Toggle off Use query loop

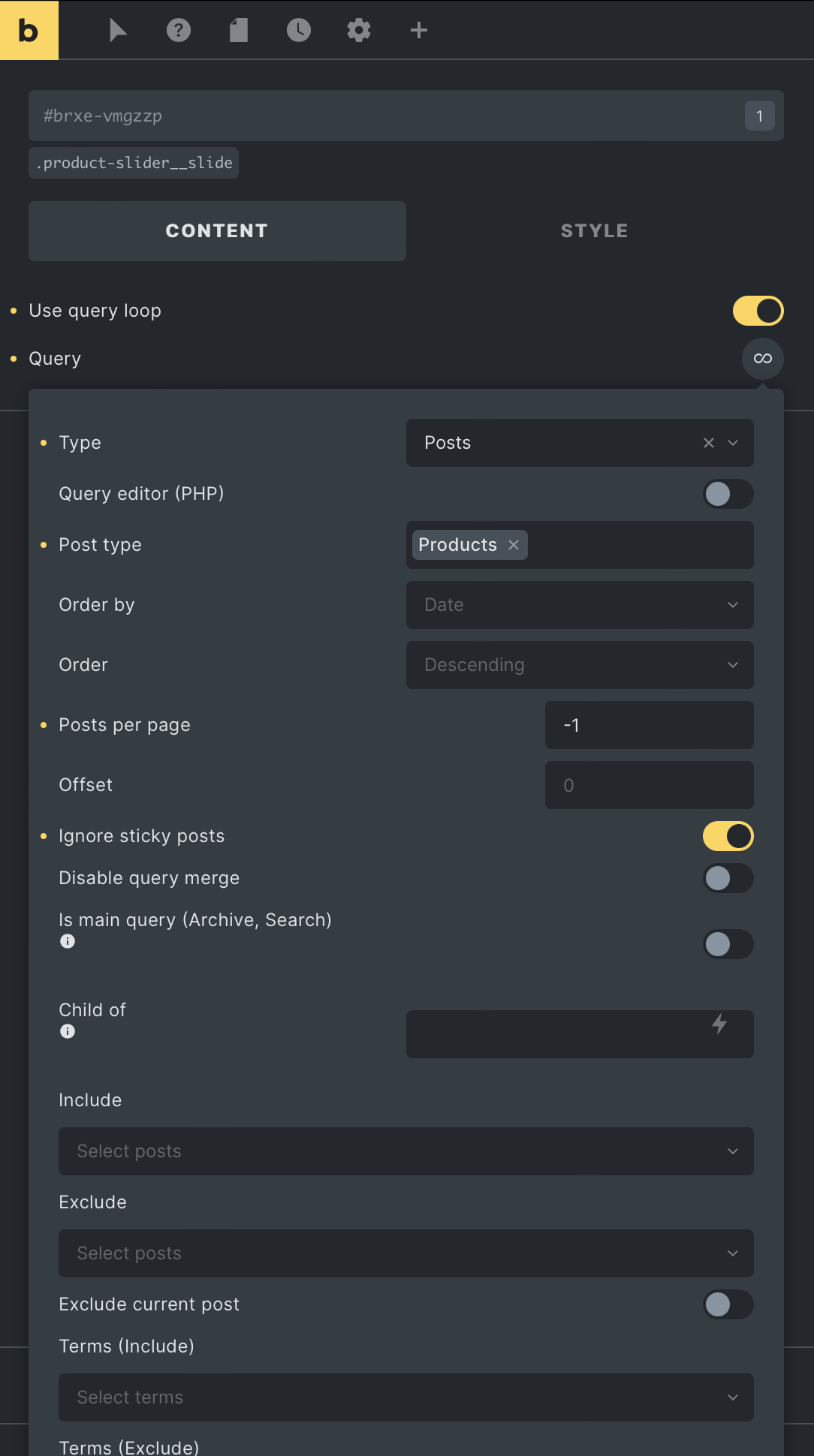tap(758, 311)
